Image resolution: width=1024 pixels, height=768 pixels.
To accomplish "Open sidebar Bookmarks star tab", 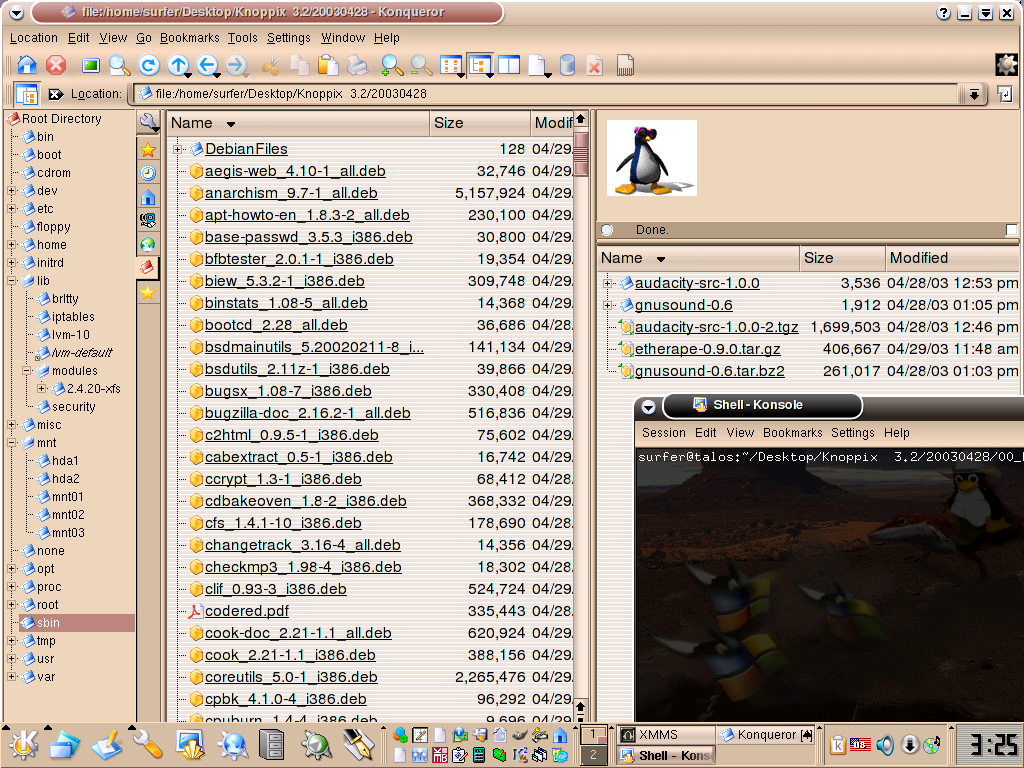I will pos(148,150).
